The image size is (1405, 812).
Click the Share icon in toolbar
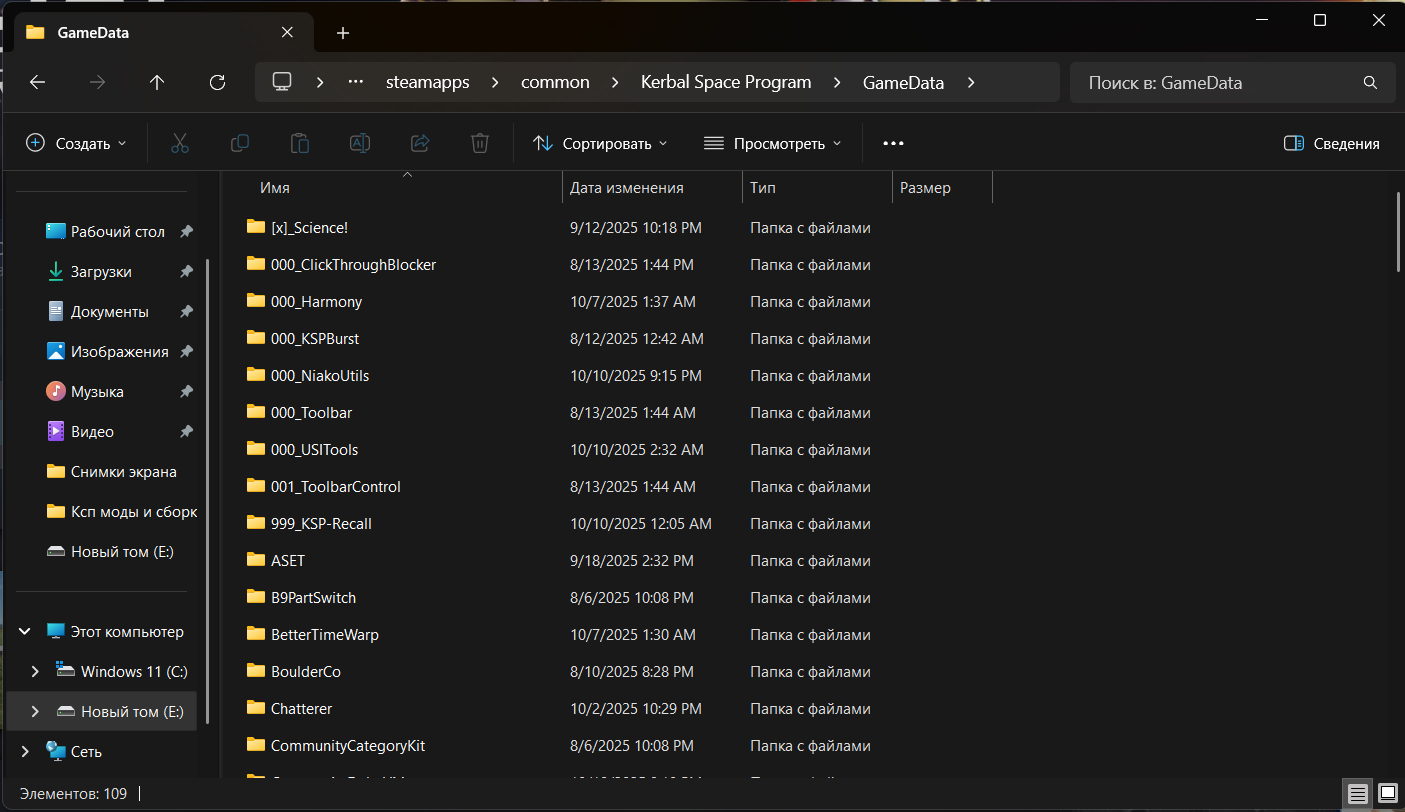420,143
